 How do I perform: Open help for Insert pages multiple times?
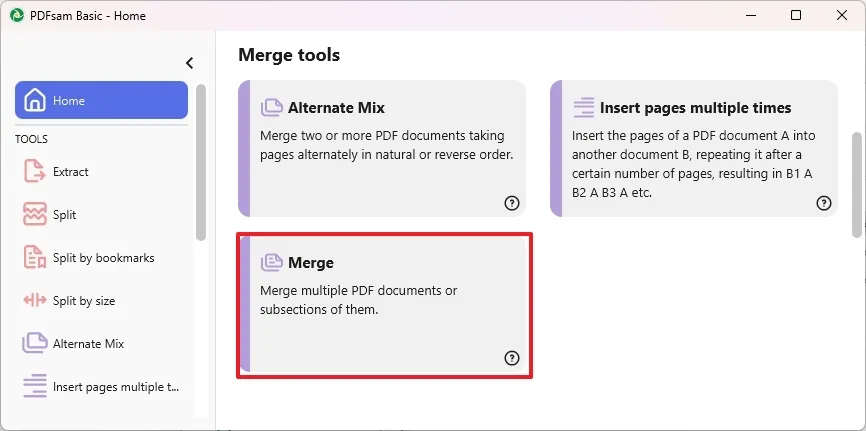click(x=824, y=203)
